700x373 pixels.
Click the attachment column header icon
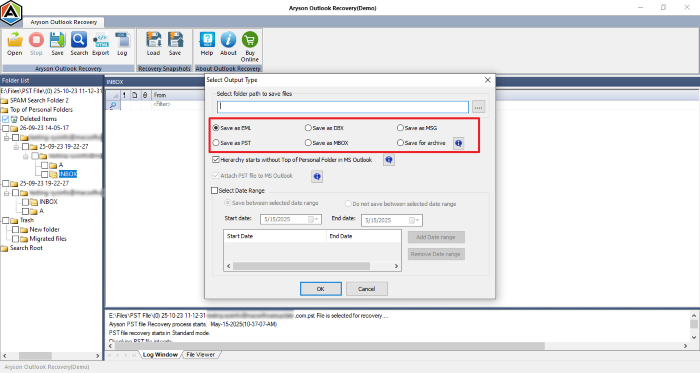[x=145, y=95]
